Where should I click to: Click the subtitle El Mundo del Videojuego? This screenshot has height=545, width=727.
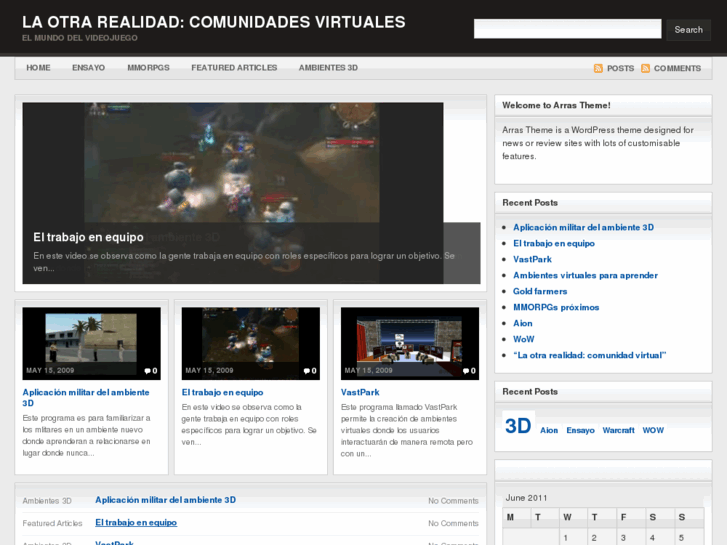click(x=80, y=38)
